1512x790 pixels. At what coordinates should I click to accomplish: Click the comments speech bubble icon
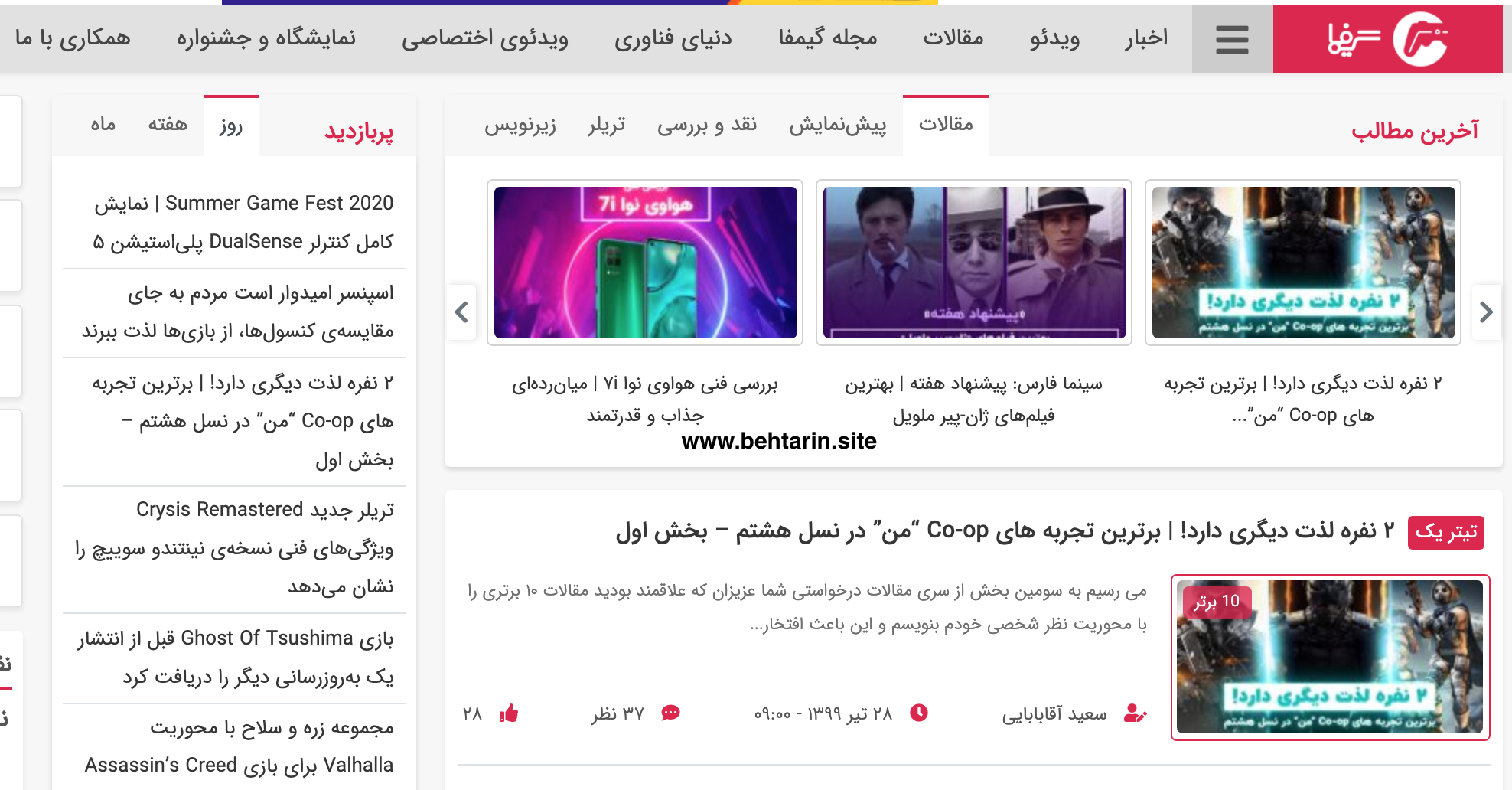pos(671,713)
